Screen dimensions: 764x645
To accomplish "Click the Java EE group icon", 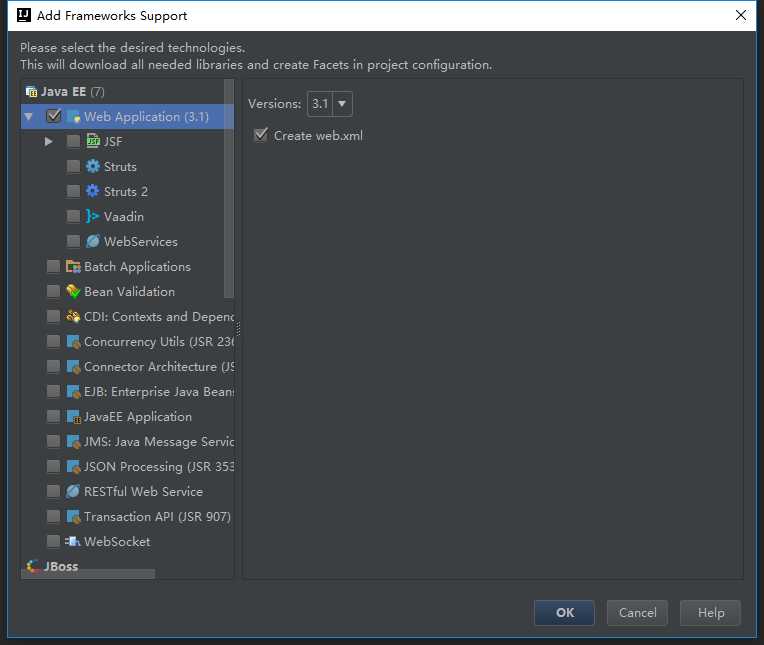I will coord(31,92).
